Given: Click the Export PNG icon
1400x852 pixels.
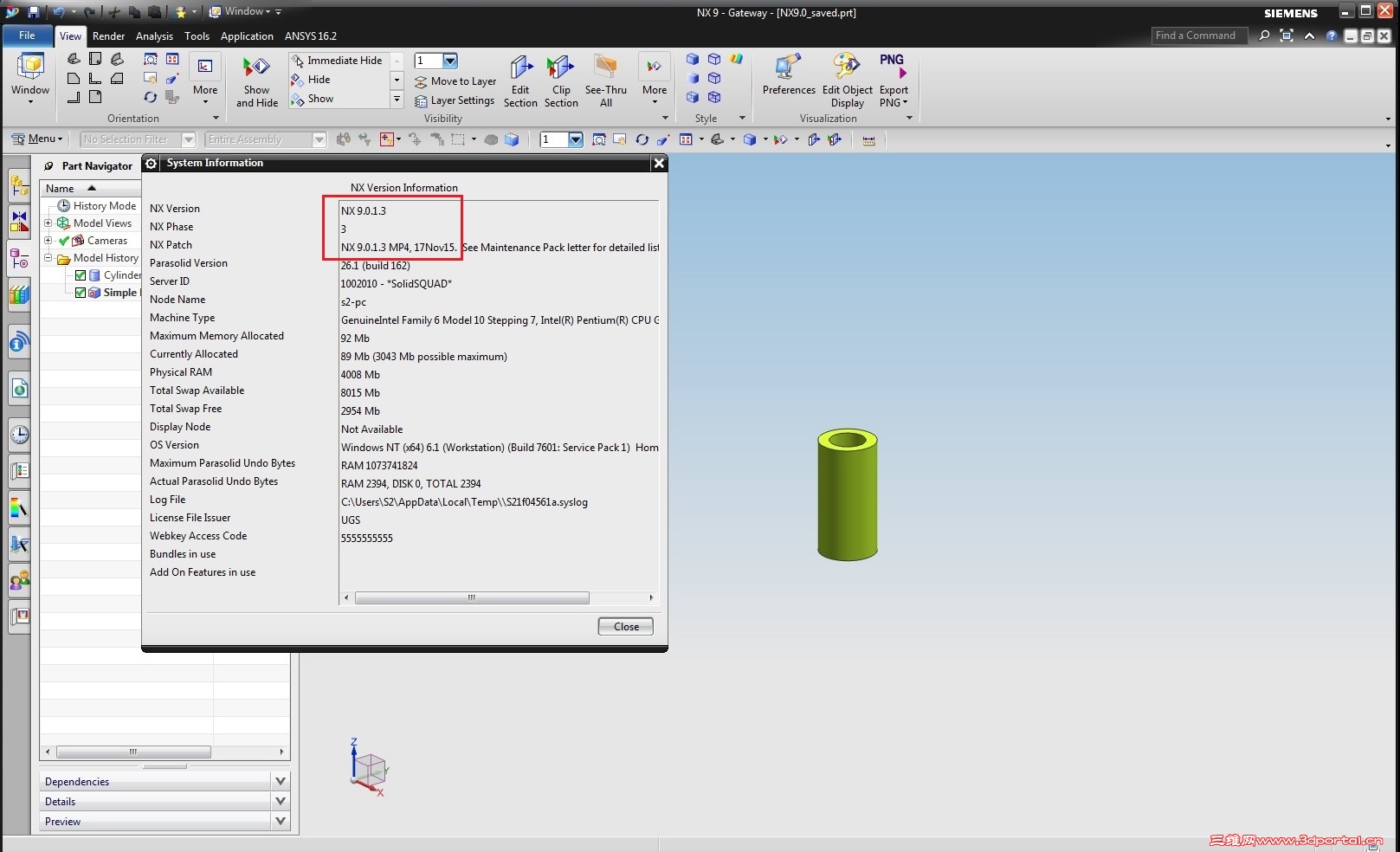Looking at the screenshot, I should (x=894, y=81).
